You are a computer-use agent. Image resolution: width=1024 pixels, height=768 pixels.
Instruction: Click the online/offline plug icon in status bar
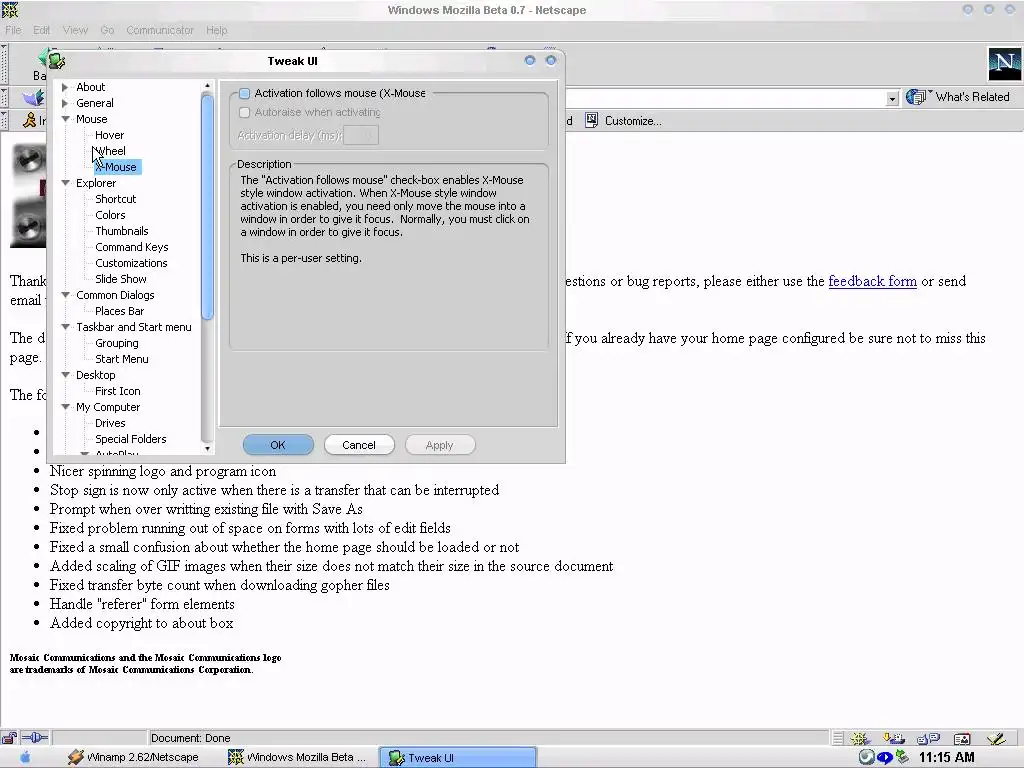point(35,738)
